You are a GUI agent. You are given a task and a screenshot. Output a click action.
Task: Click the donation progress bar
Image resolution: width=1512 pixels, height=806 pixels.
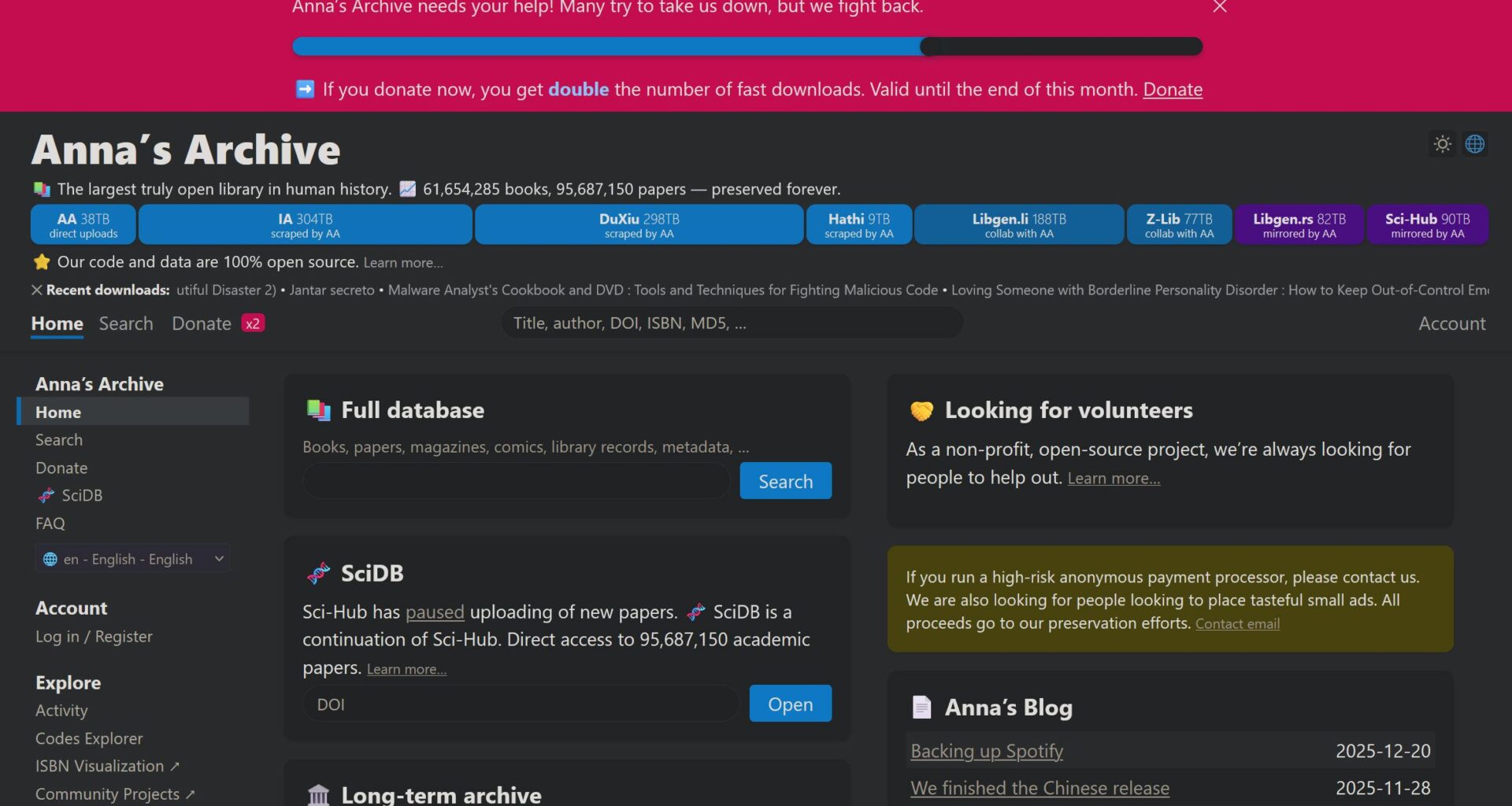747,46
